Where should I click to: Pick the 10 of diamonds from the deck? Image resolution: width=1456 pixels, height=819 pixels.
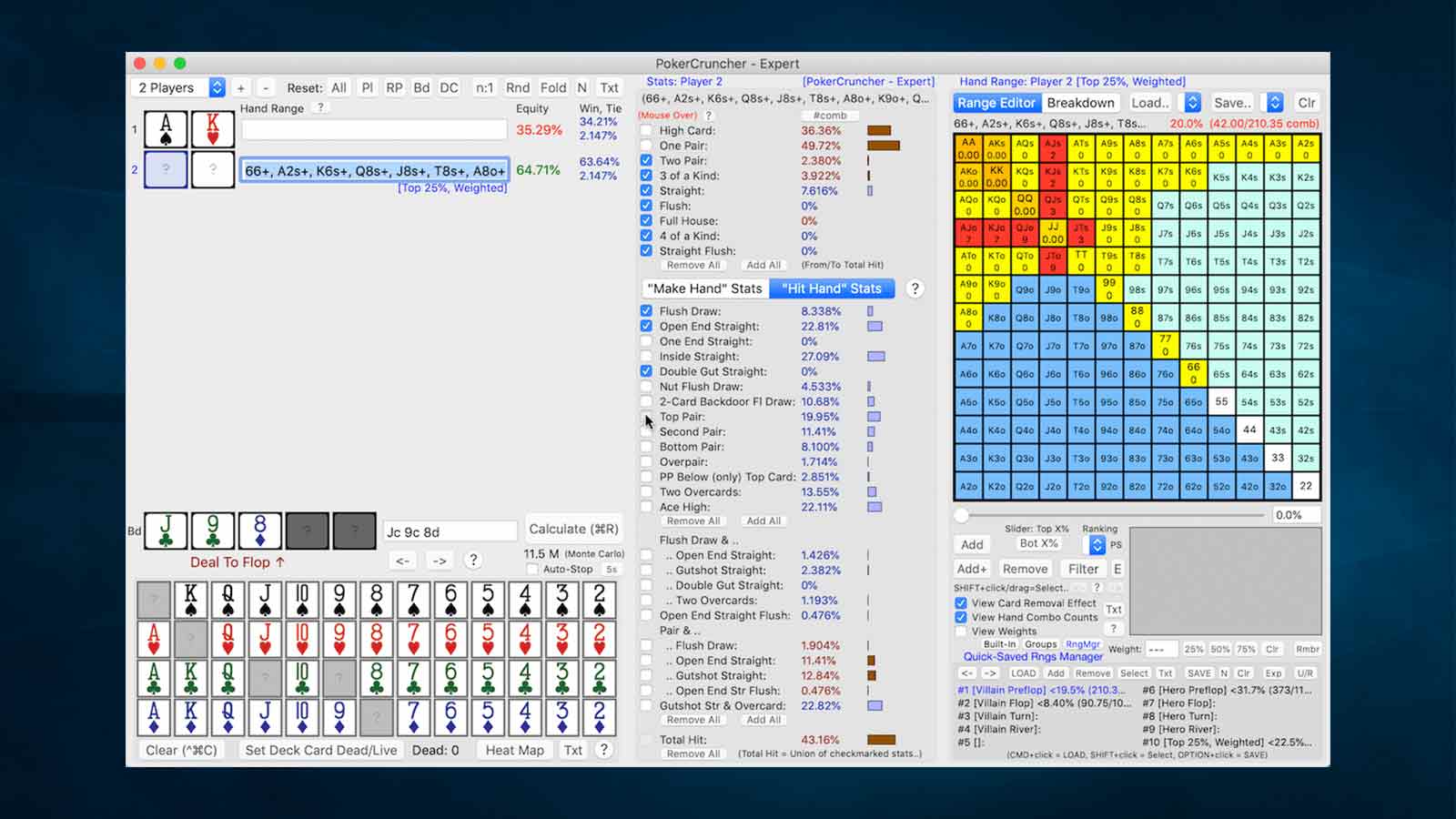pos(302,717)
